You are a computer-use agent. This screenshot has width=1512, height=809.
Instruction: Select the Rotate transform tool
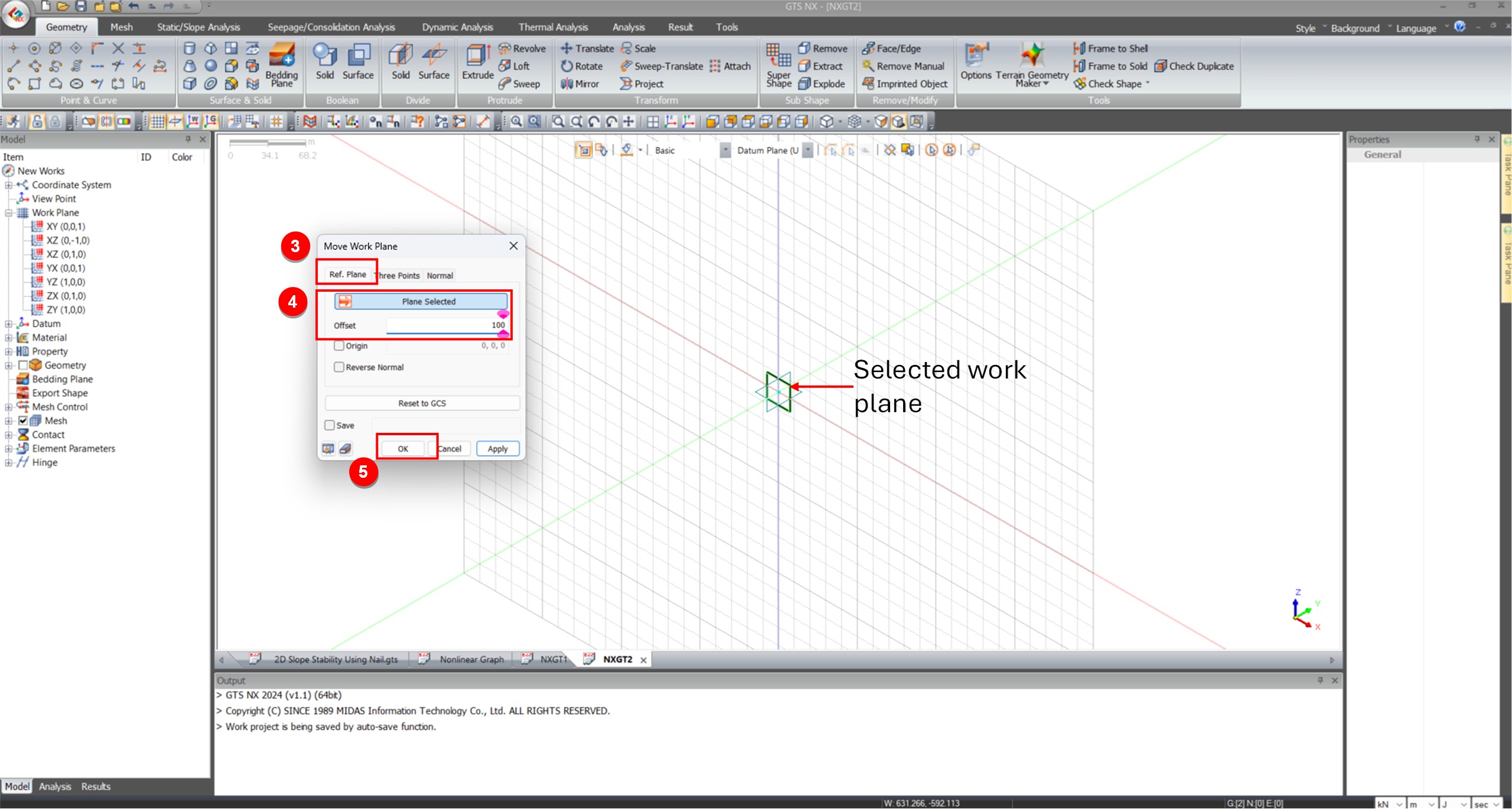tap(582, 66)
